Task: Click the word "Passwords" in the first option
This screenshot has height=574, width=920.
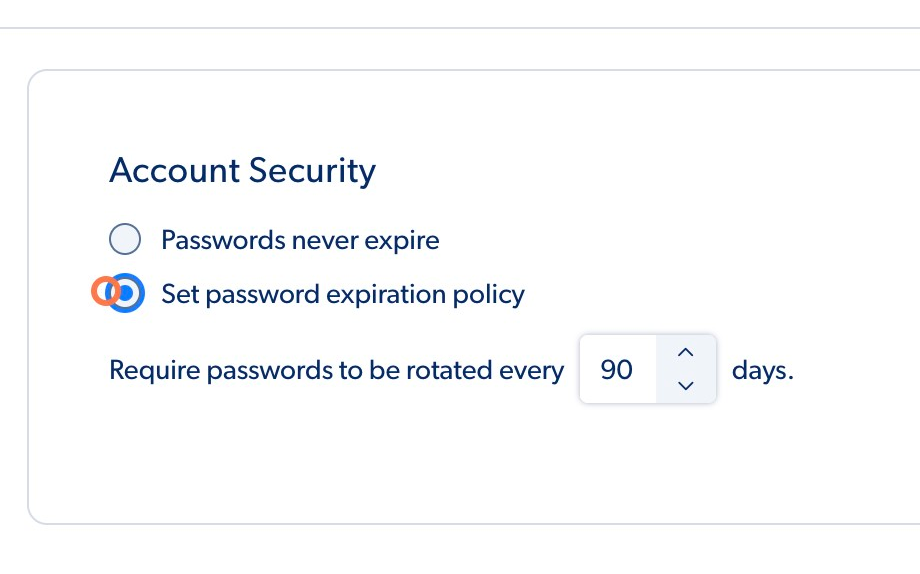Action: click(221, 241)
